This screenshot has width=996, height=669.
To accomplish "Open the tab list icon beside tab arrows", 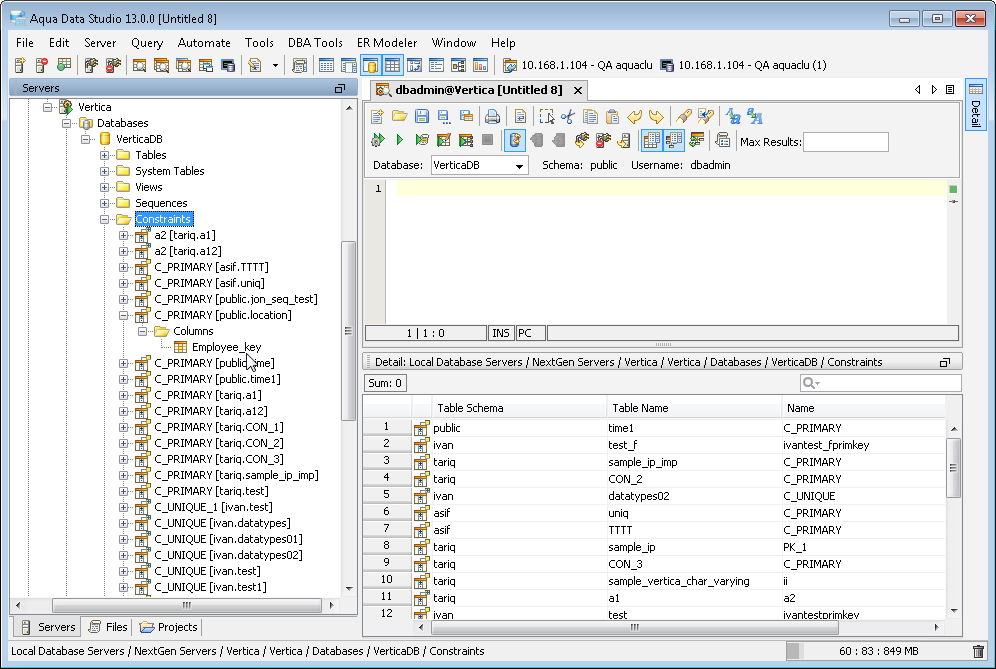I will click(950, 90).
